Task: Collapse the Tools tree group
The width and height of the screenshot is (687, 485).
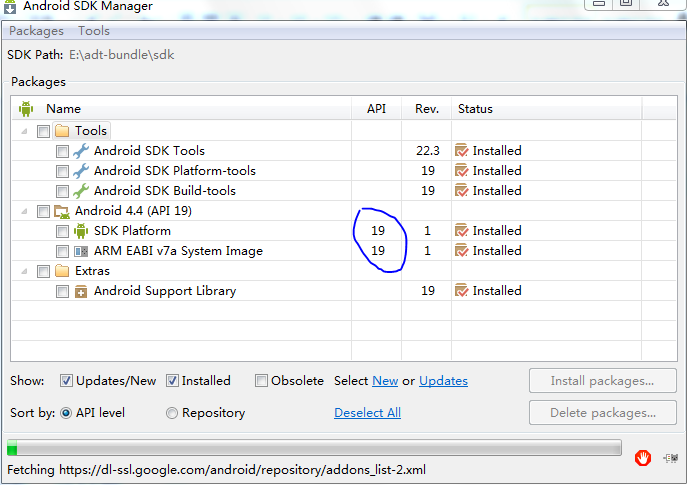Action: [23, 131]
